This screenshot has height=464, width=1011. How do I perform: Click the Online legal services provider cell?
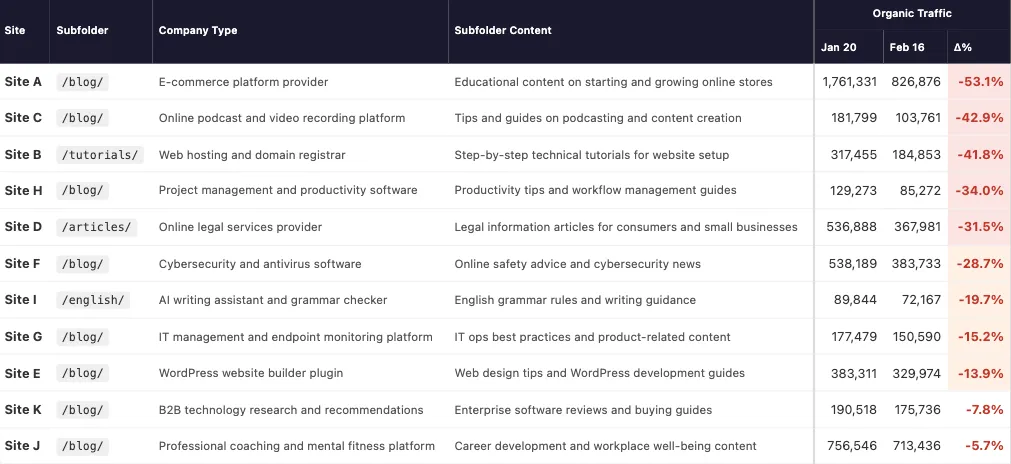click(x=241, y=227)
